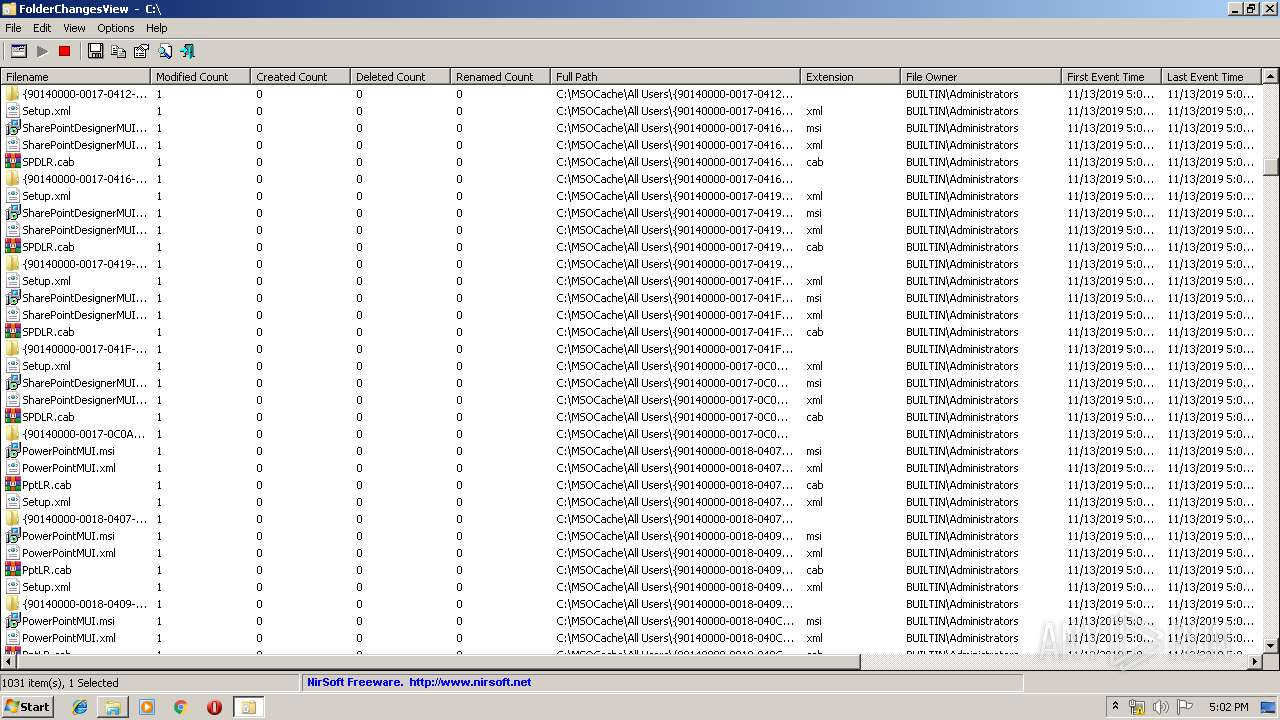This screenshot has height=720, width=1280.
Task: Open the Properties toolbar icon
Action: click(141, 51)
